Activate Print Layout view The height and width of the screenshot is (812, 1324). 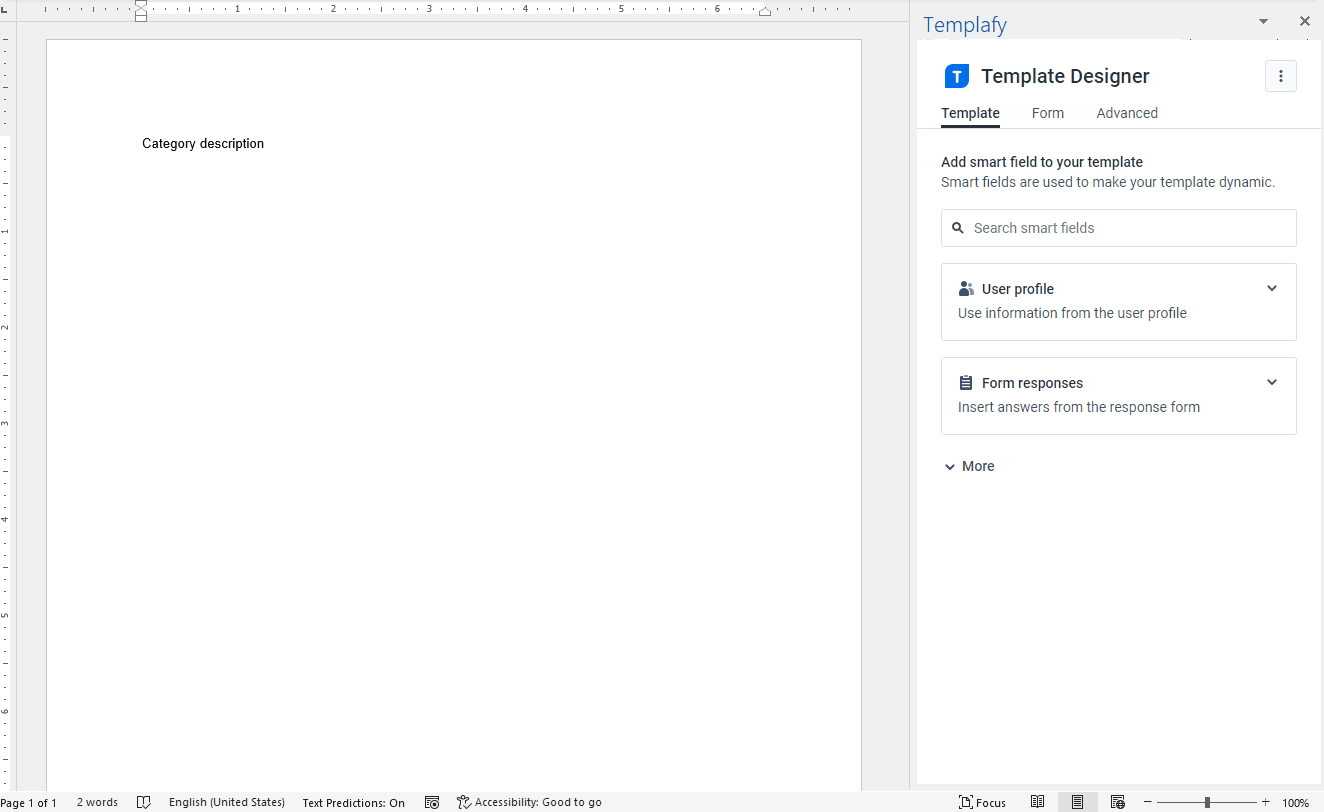[x=1077, y=801]
